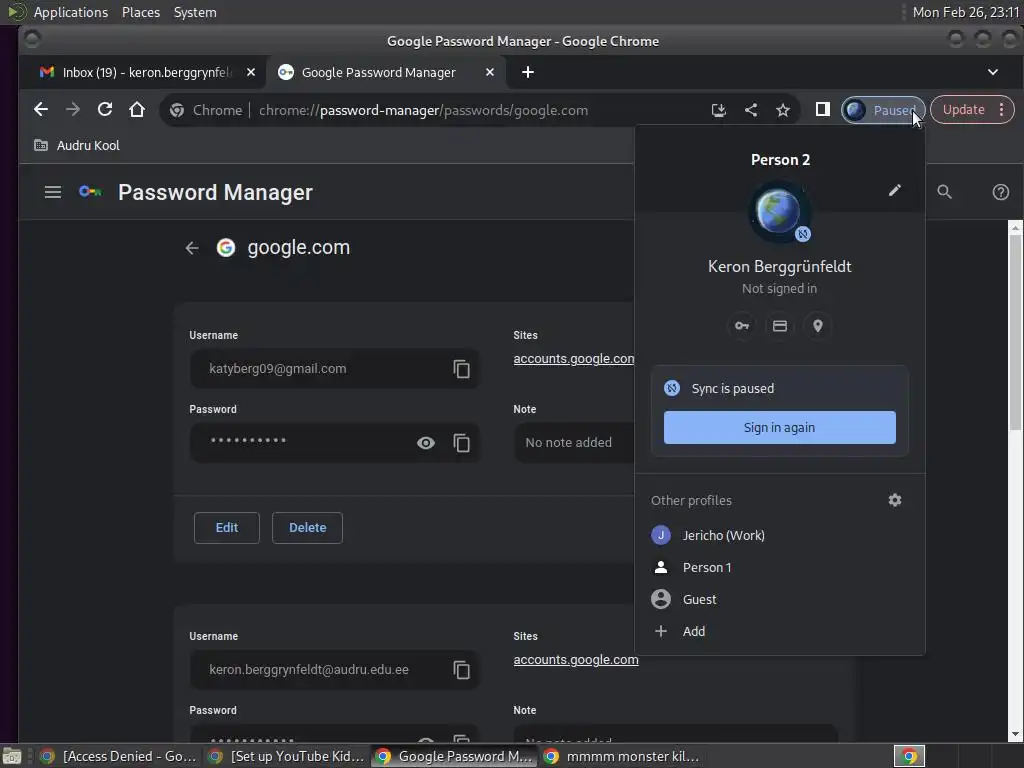Toggle the Chrome side panel icon
The image size is (1024, 768).
pyautogui.click(x=822, y=110)
